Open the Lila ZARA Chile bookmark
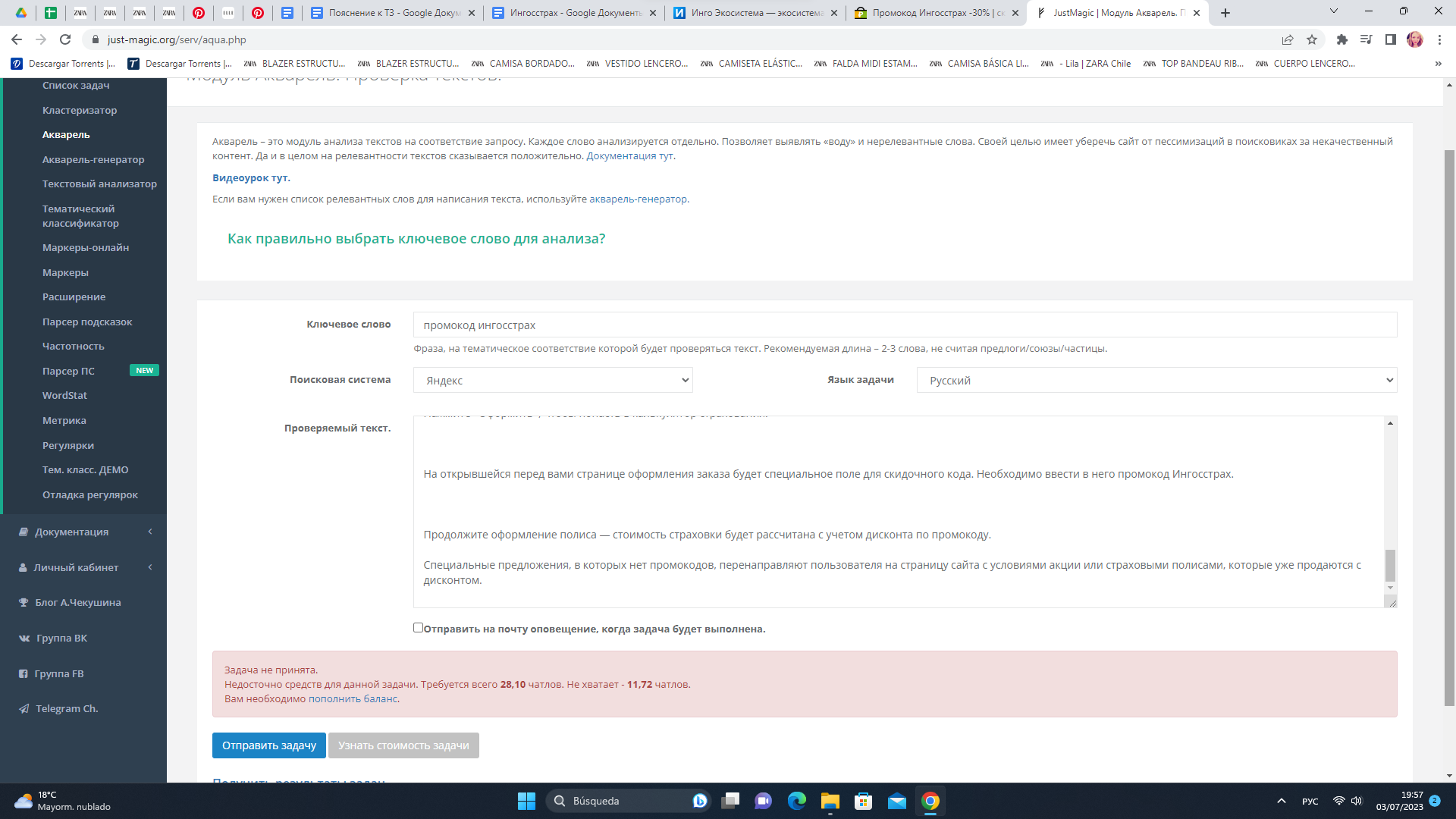Image resolution: width=1456 pixels, height=819 pixels. click(x=1086, y=64)
